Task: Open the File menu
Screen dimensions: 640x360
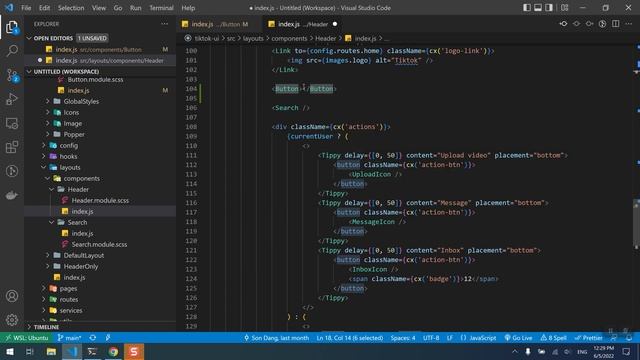Action: pos(26,8)
